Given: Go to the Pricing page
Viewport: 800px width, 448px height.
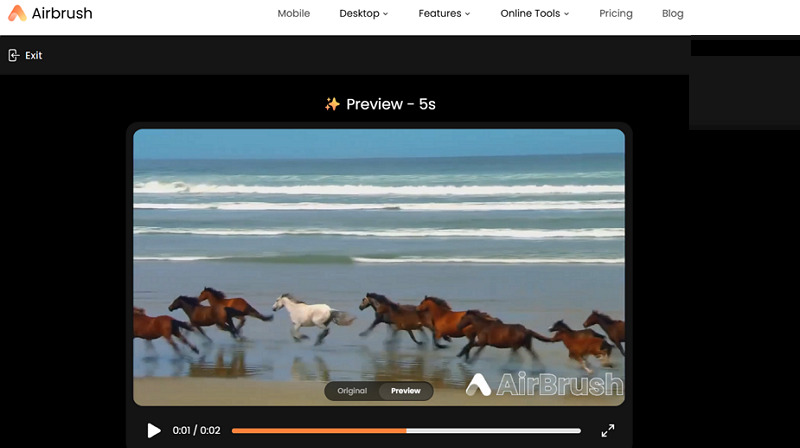Looking at the screenshot, I should [615, 14].
